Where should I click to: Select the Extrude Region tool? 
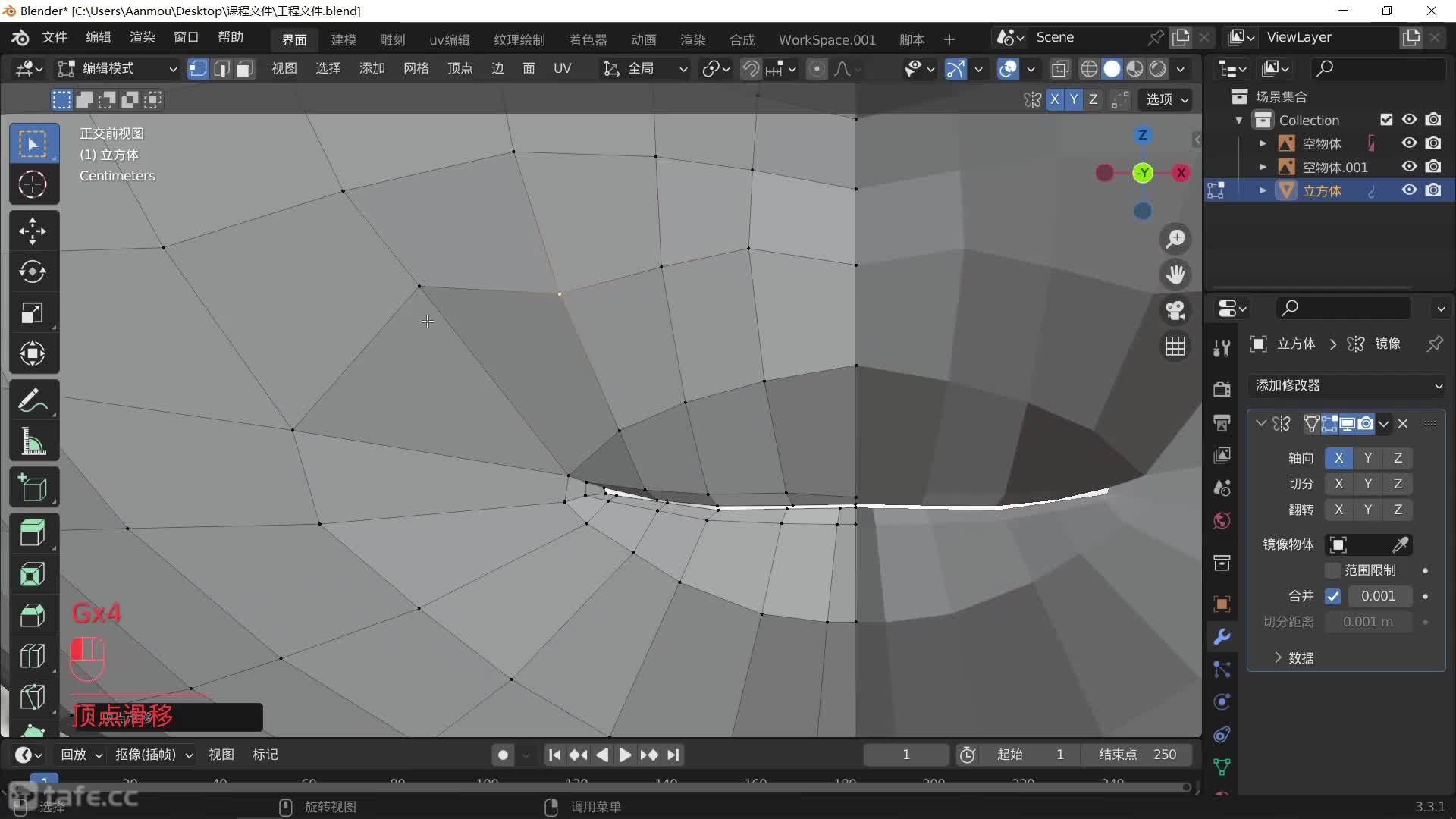(33, 533)
